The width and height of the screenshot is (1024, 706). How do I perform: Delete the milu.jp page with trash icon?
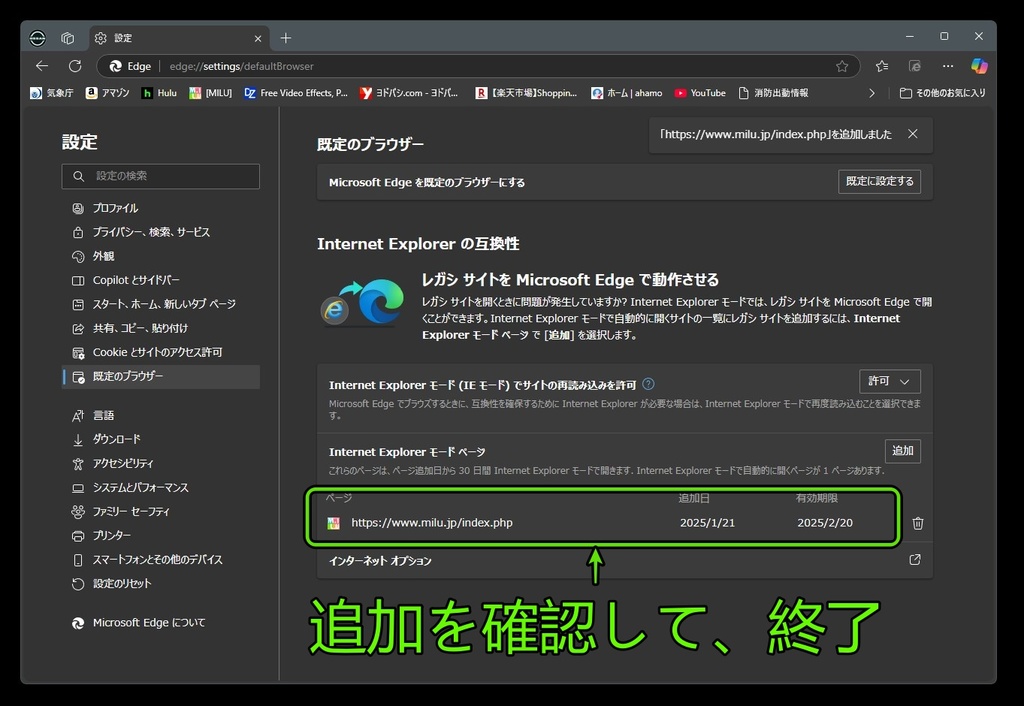tap(918, 523)
